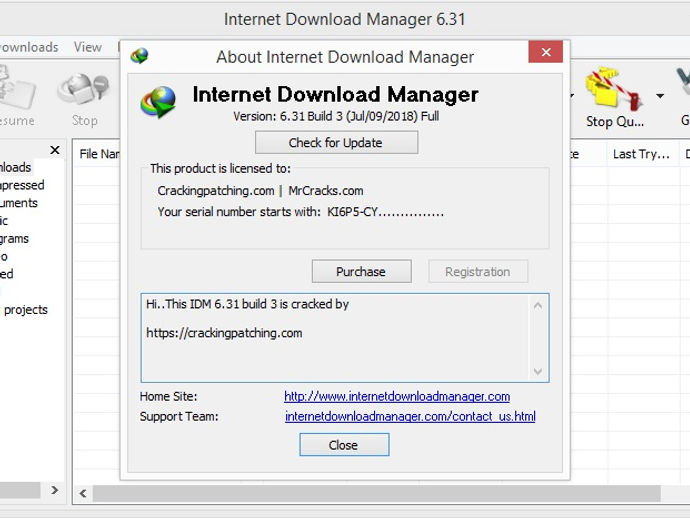Open the Purchase button in About dialog
The height and width of the screenshot is (518, 690).
[361, 272]
